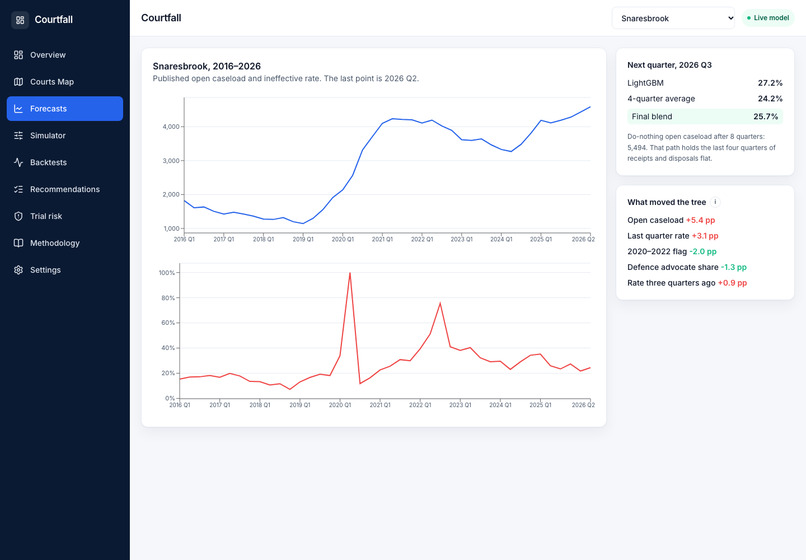Click the Courtfall sidebar brand name
Viewport: 806px width, 560px height.
pos(53,20)
